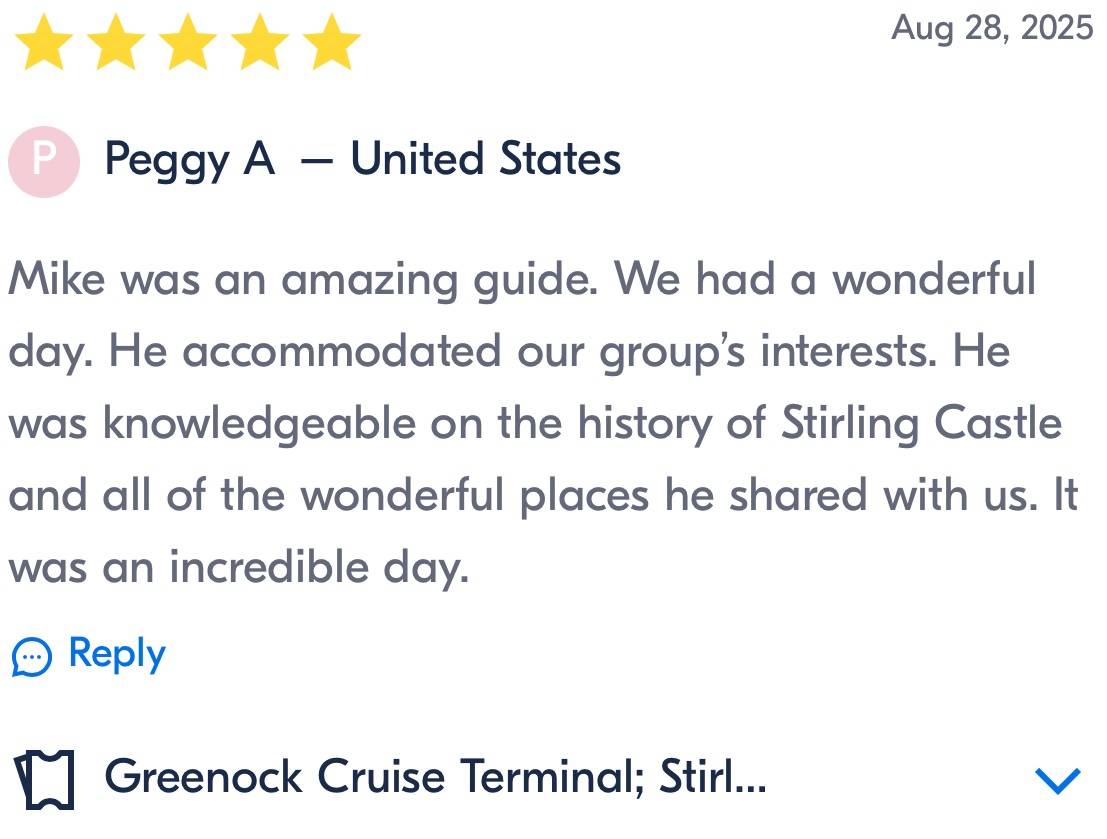Click the word "knowledgeable" in the review
This screenshot has width=1107, height=839.
click(x=260, y=423)
